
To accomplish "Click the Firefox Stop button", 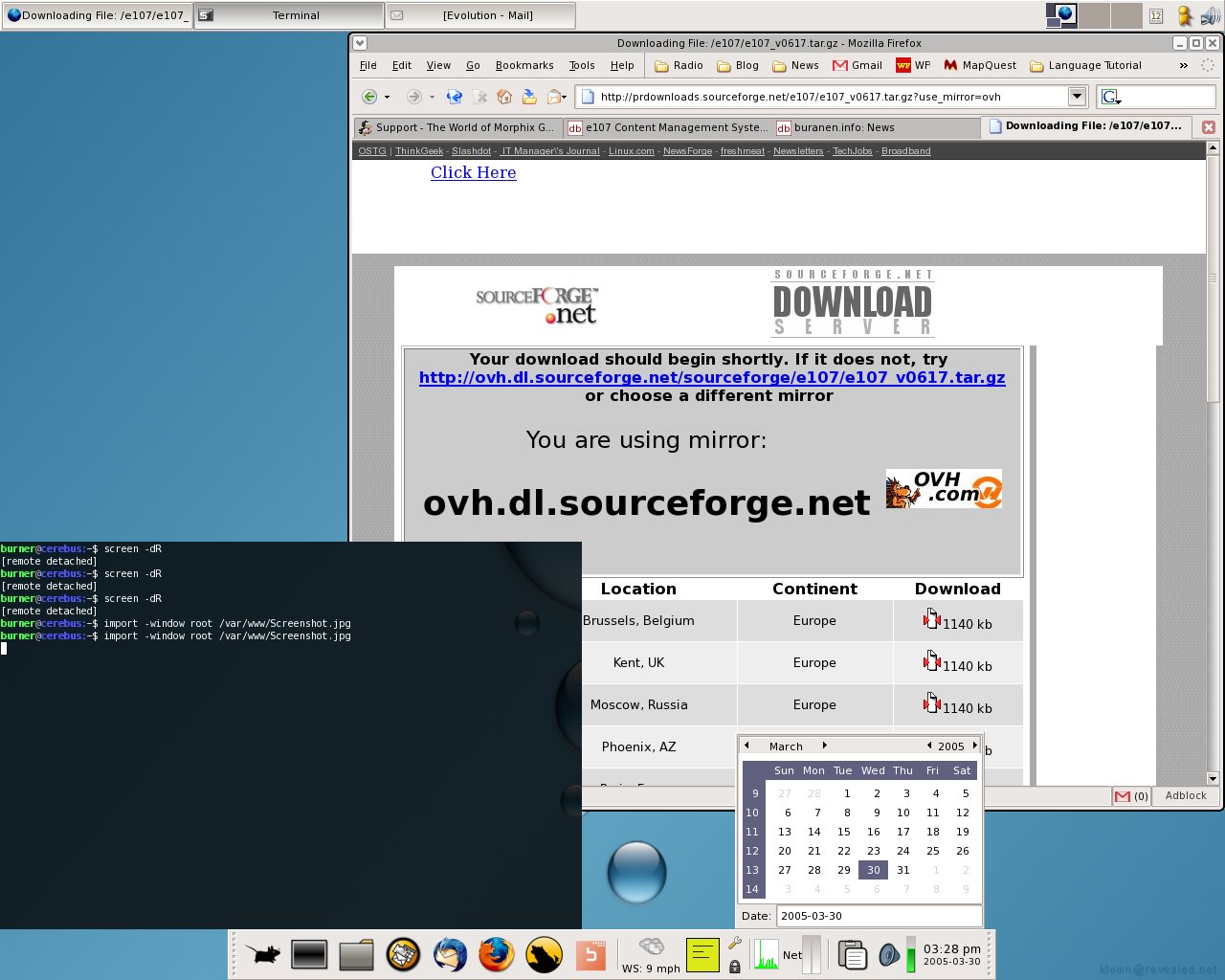I will click(480, 97).
